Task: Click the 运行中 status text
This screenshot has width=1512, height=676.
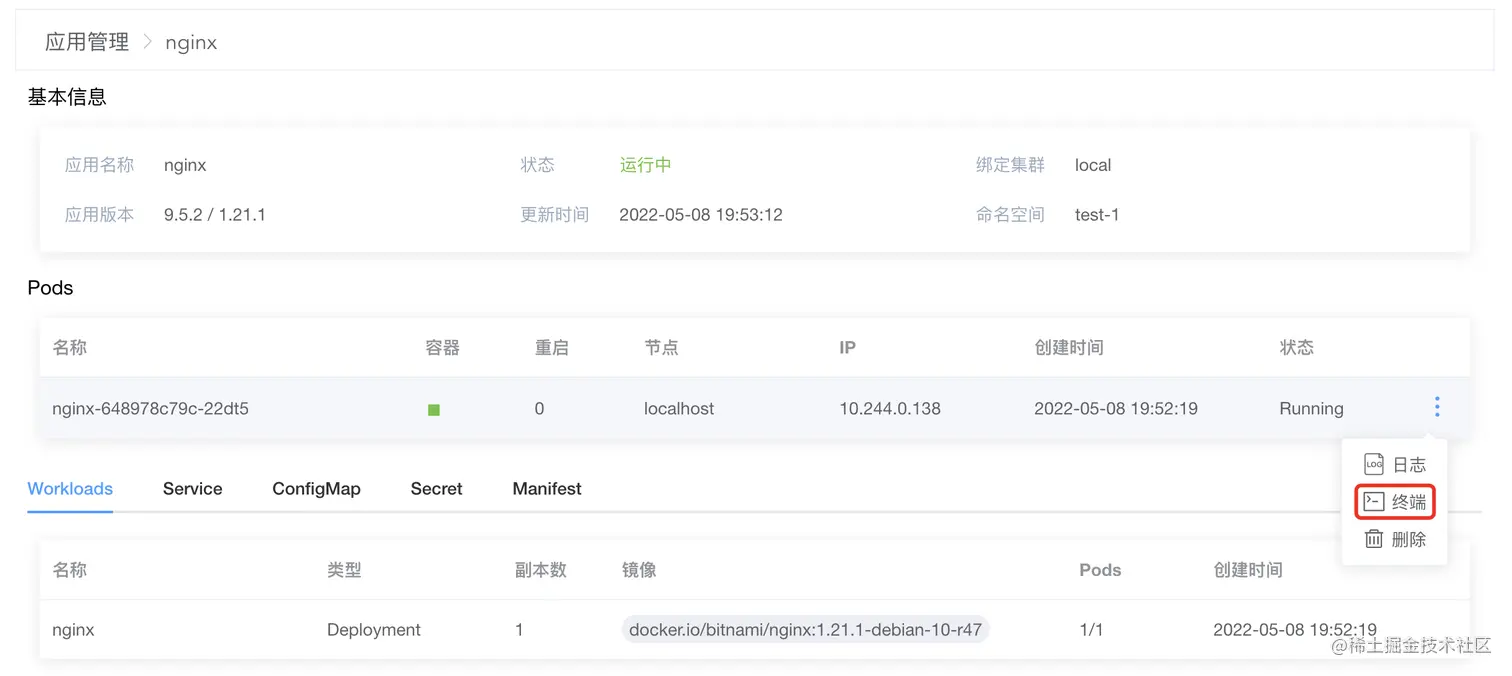Action: click(645, 164)
